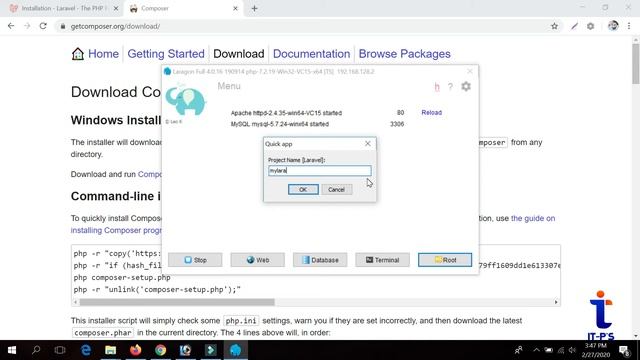Click the page vertical scrollbar
Image resolution: width=640 pixels, height=360 pixels.
click(636, 63)
